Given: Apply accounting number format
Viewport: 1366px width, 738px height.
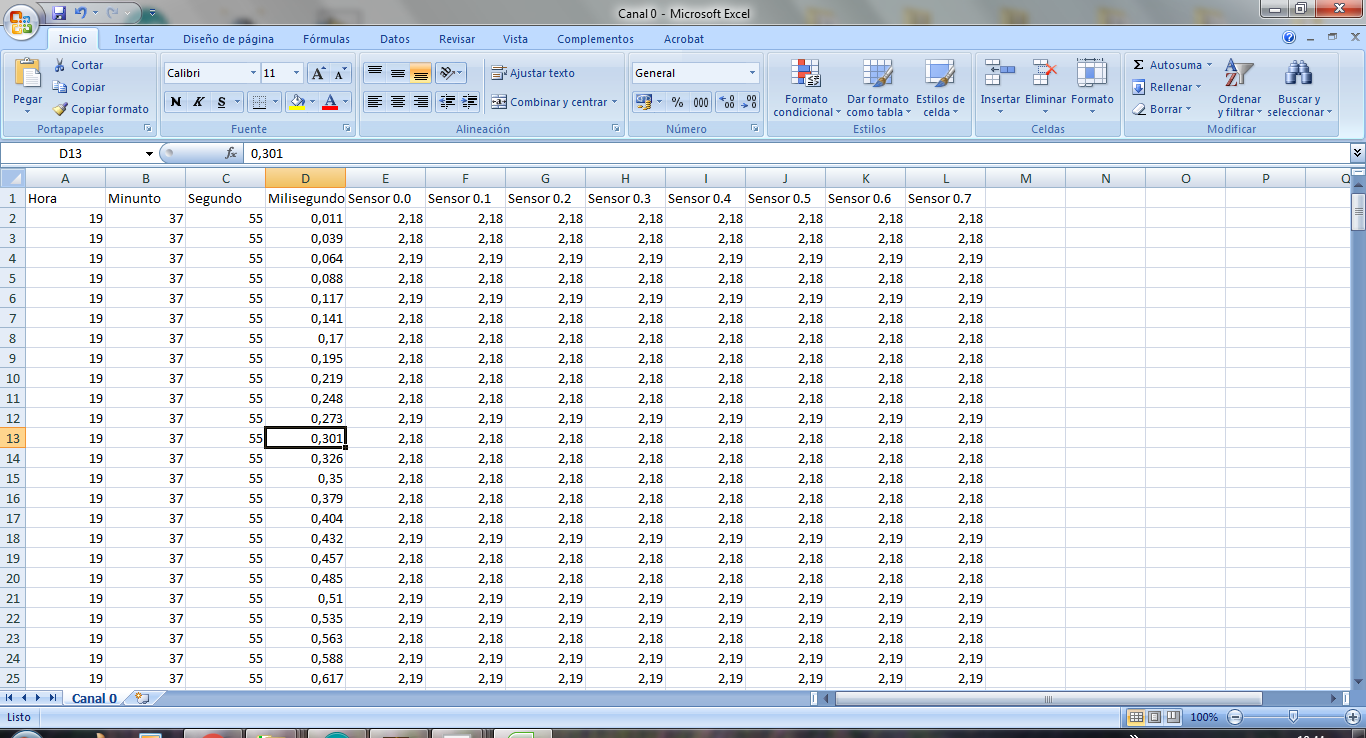Looking at the screenshot, I should tap(643, 102).
